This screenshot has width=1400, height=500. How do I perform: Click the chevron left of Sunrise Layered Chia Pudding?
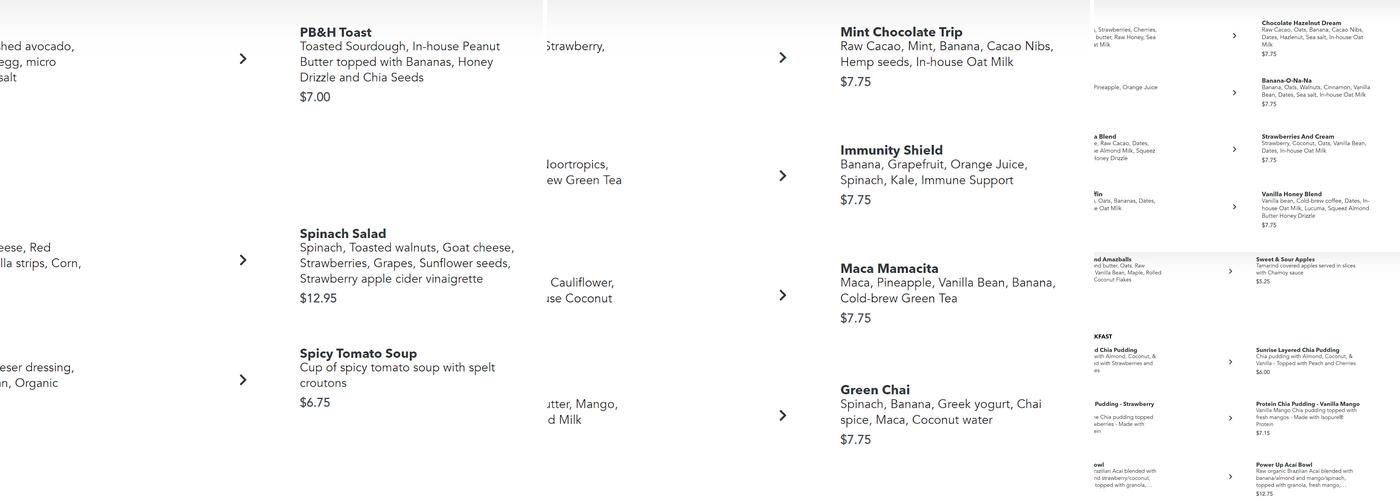click(1230, 362)
